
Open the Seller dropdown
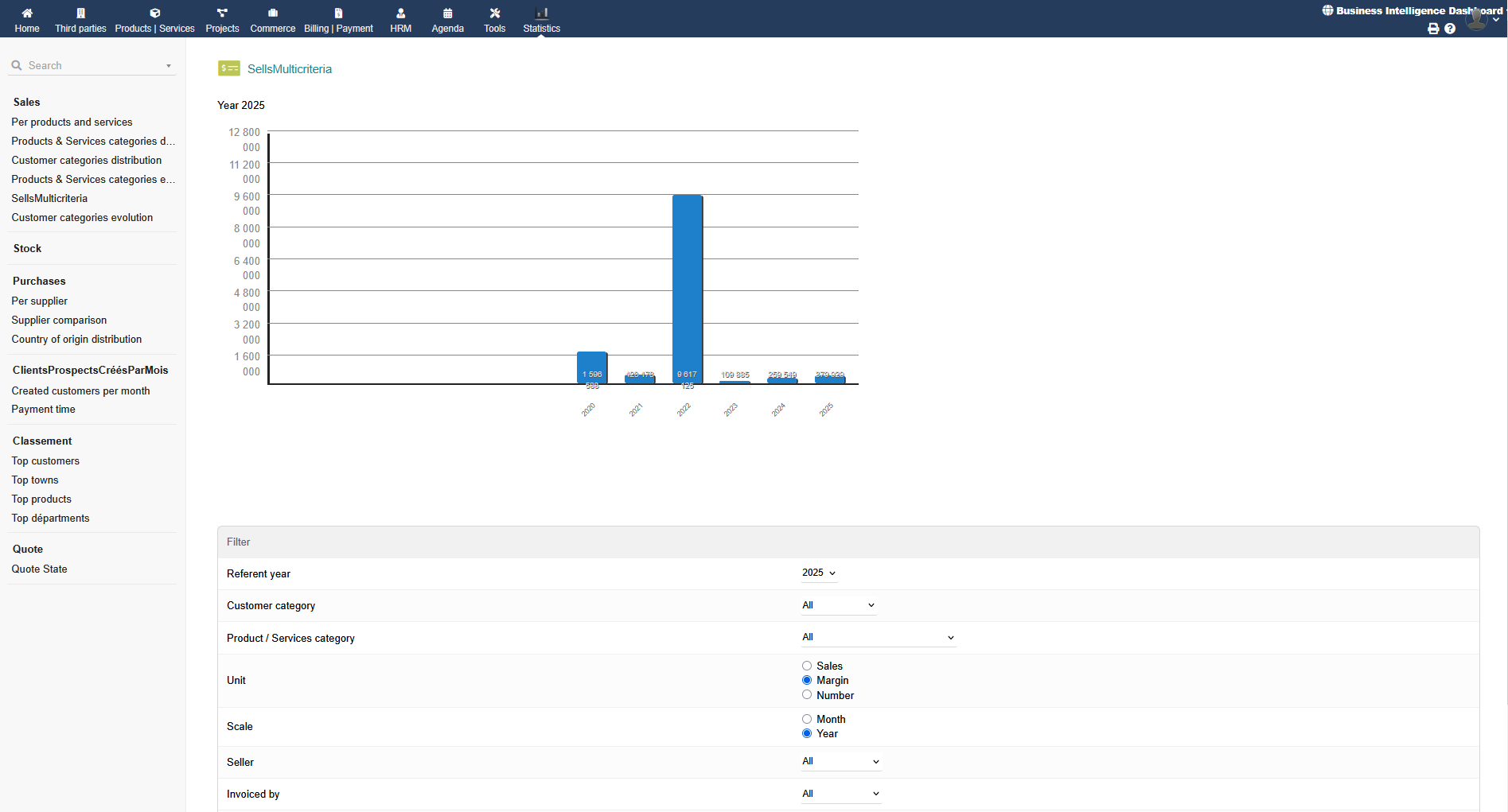tap(840, 762)
